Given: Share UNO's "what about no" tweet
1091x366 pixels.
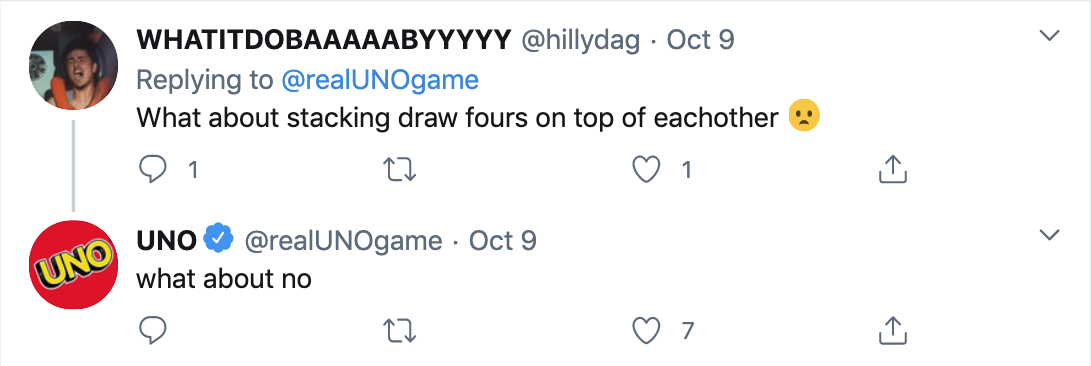Looking at the screenshot, I should (x=893, y=329).
